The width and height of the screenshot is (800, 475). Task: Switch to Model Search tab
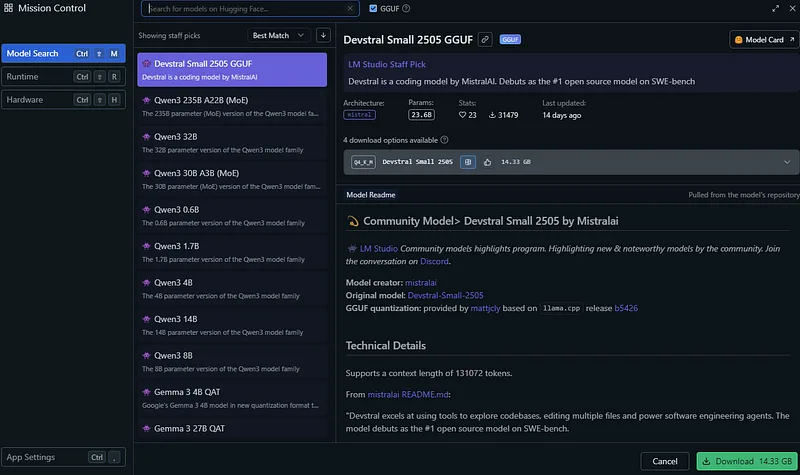click(63, 54)
